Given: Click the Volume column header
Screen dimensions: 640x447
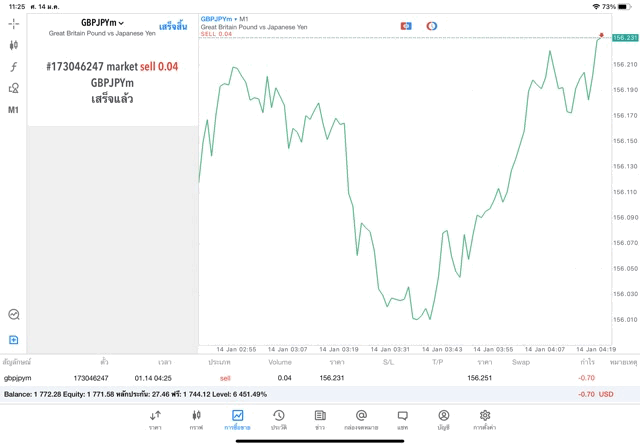Looking at the screenshot, I should 280,362.
